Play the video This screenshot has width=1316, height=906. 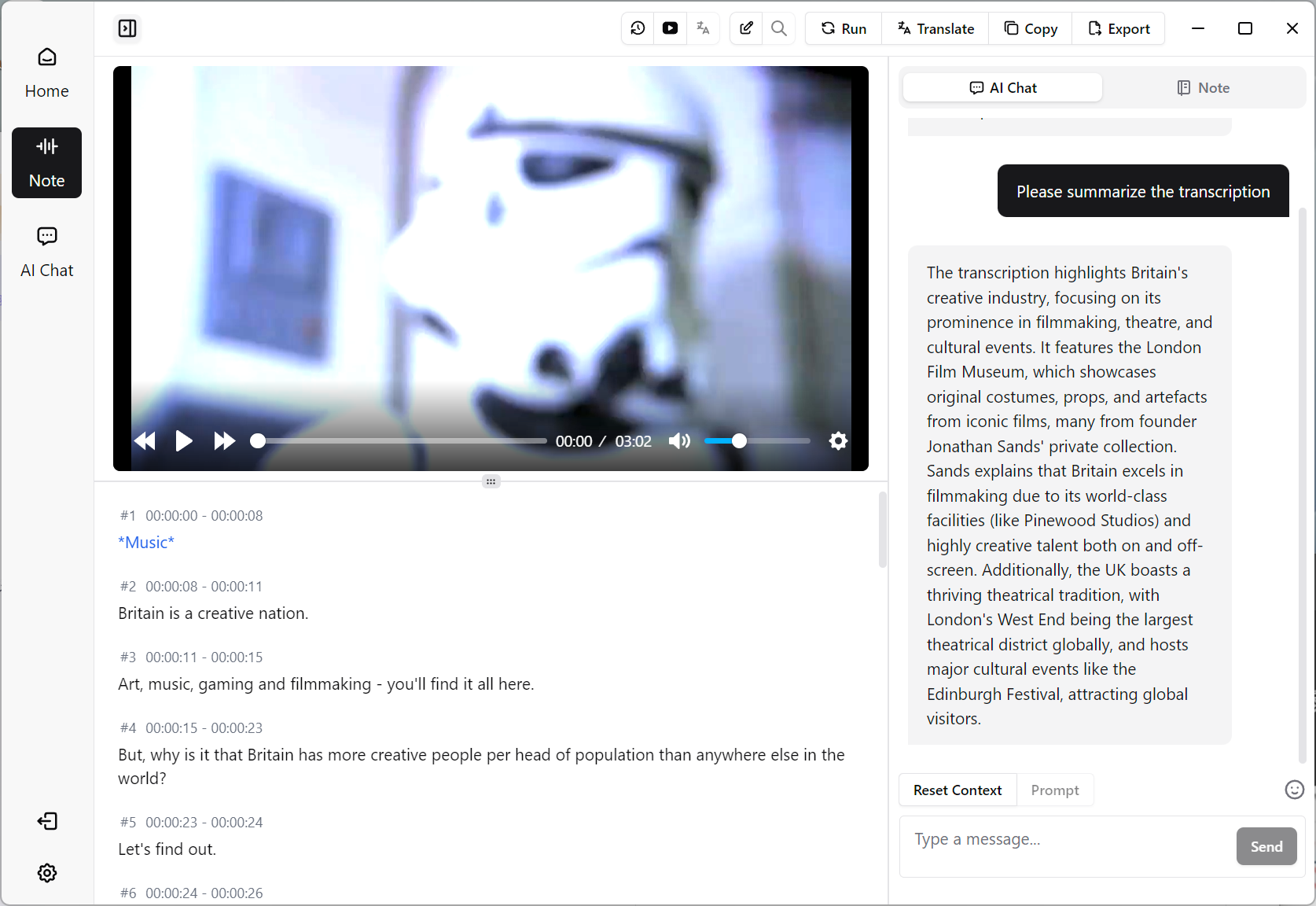click(184, 441)
